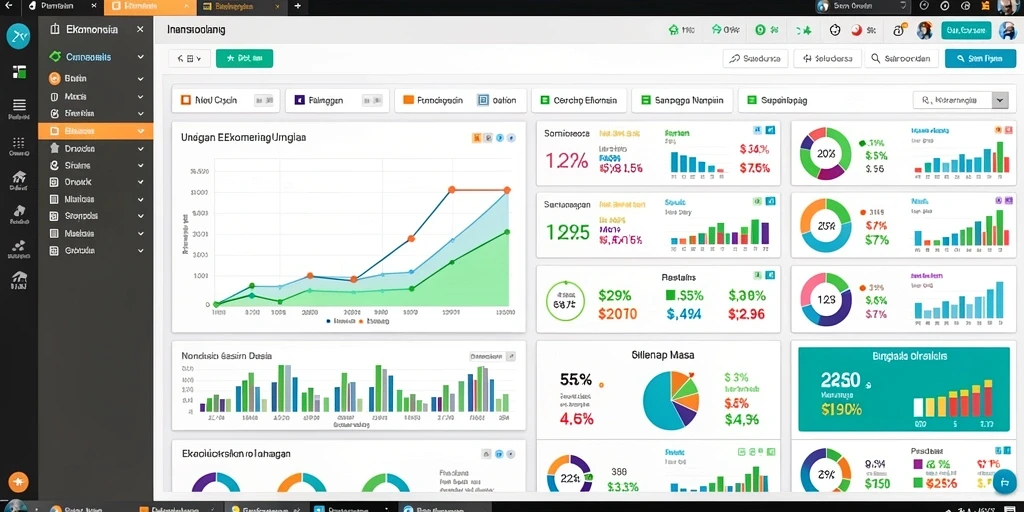Click the Sairoordan search field
Image resolution: width=1024 pixels, height=512 pixels.
pos(902,58)
